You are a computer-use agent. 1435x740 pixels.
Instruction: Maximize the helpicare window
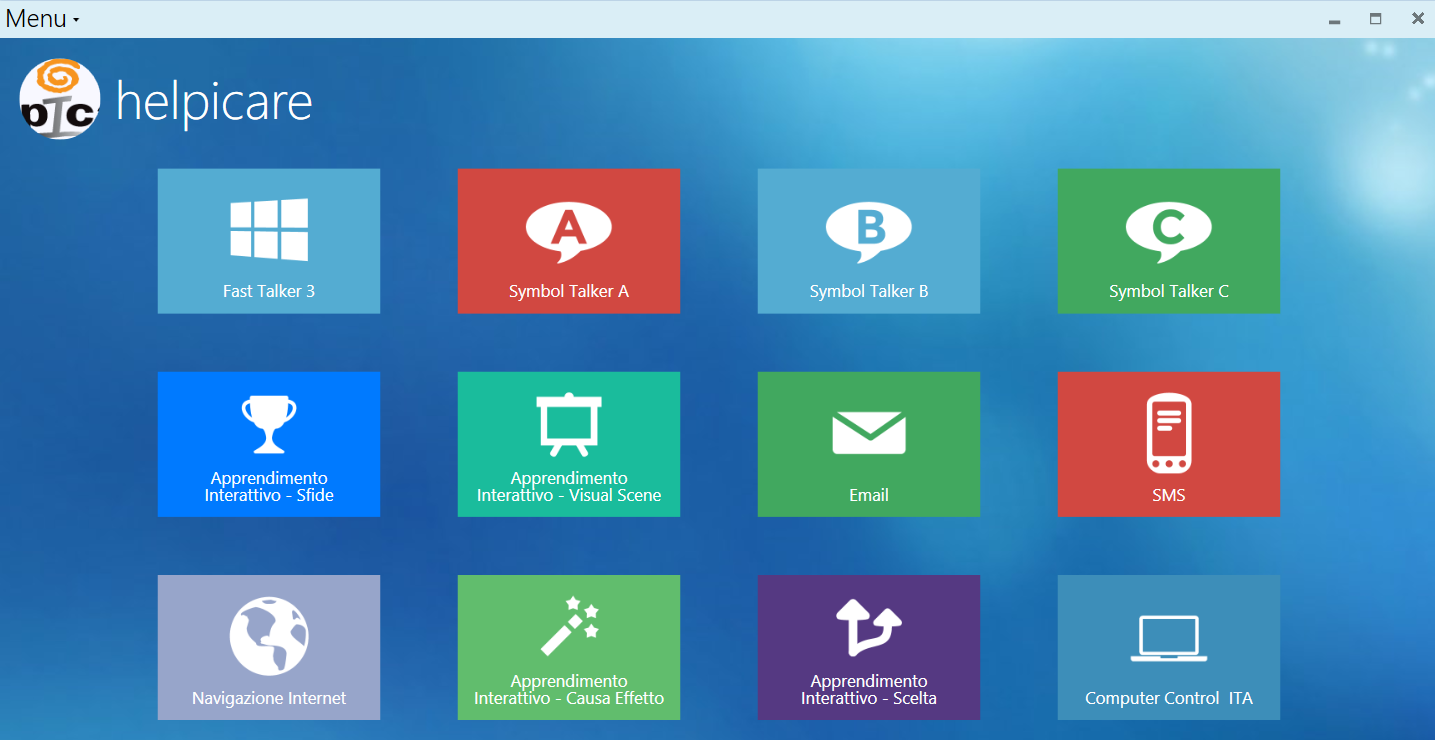coord(1375,19)
